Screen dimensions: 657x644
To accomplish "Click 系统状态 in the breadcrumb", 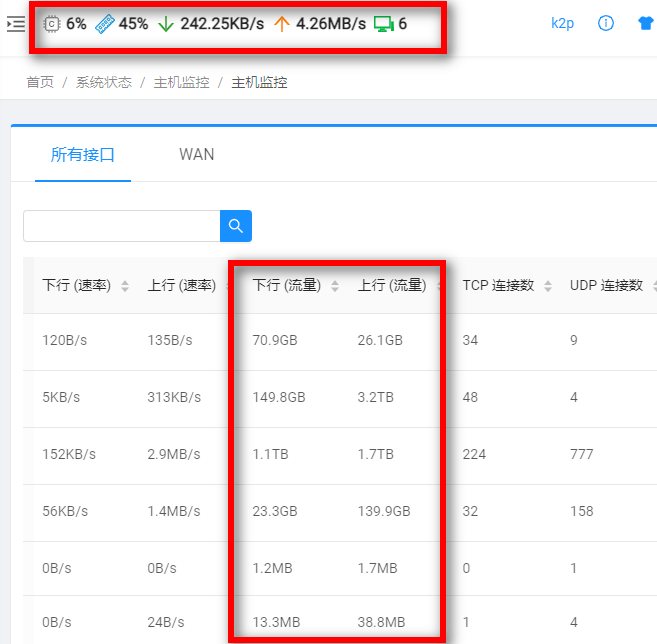I will pos(104,83).
